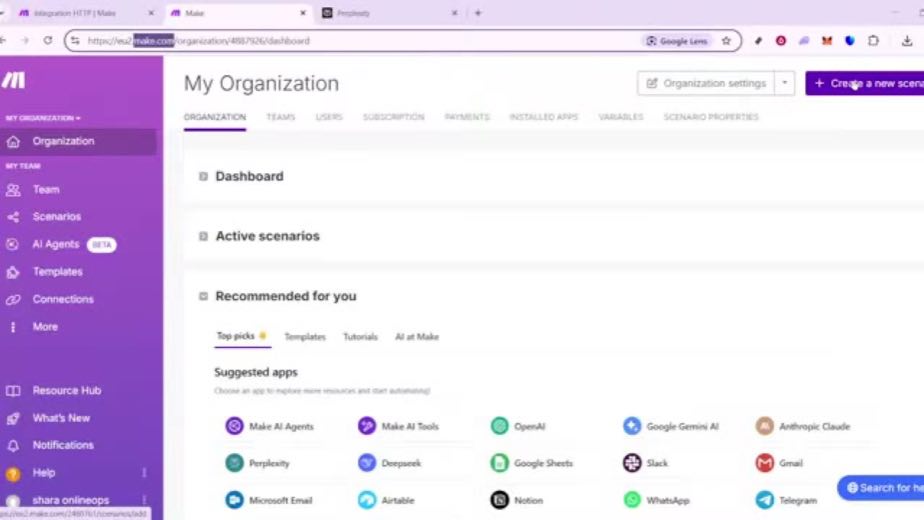Select the Make AI Agents app
The image size is (924, 520).
pos(270,426)
